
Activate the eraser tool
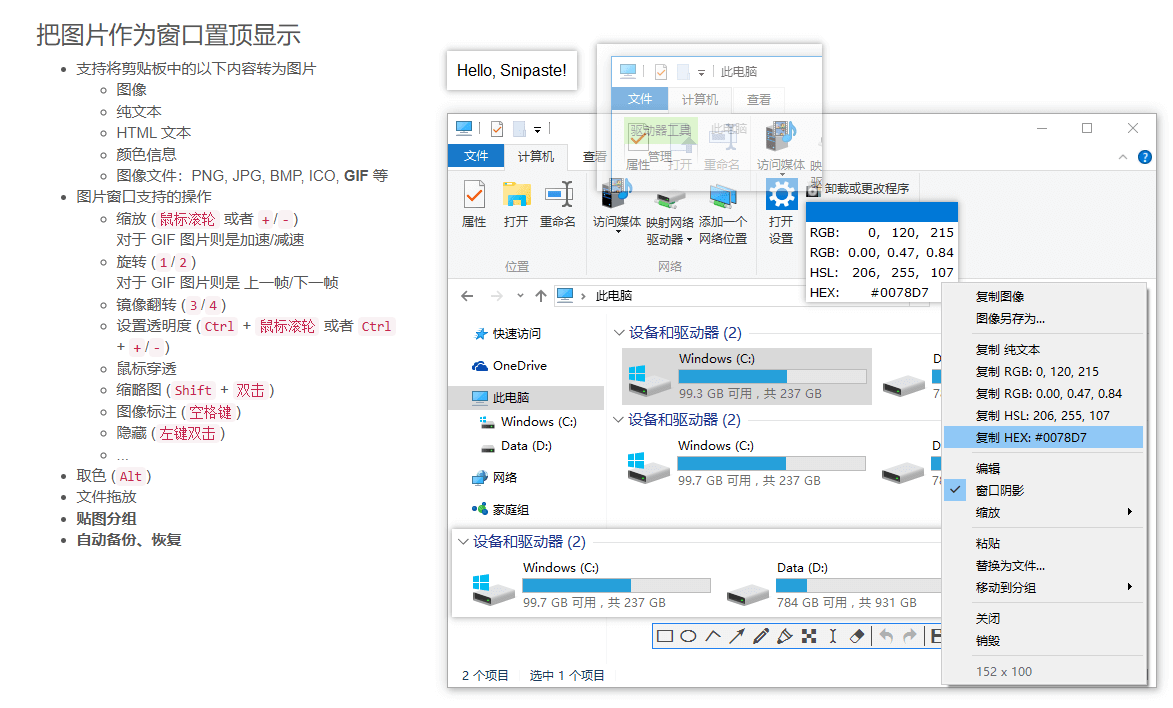point(856,636)
